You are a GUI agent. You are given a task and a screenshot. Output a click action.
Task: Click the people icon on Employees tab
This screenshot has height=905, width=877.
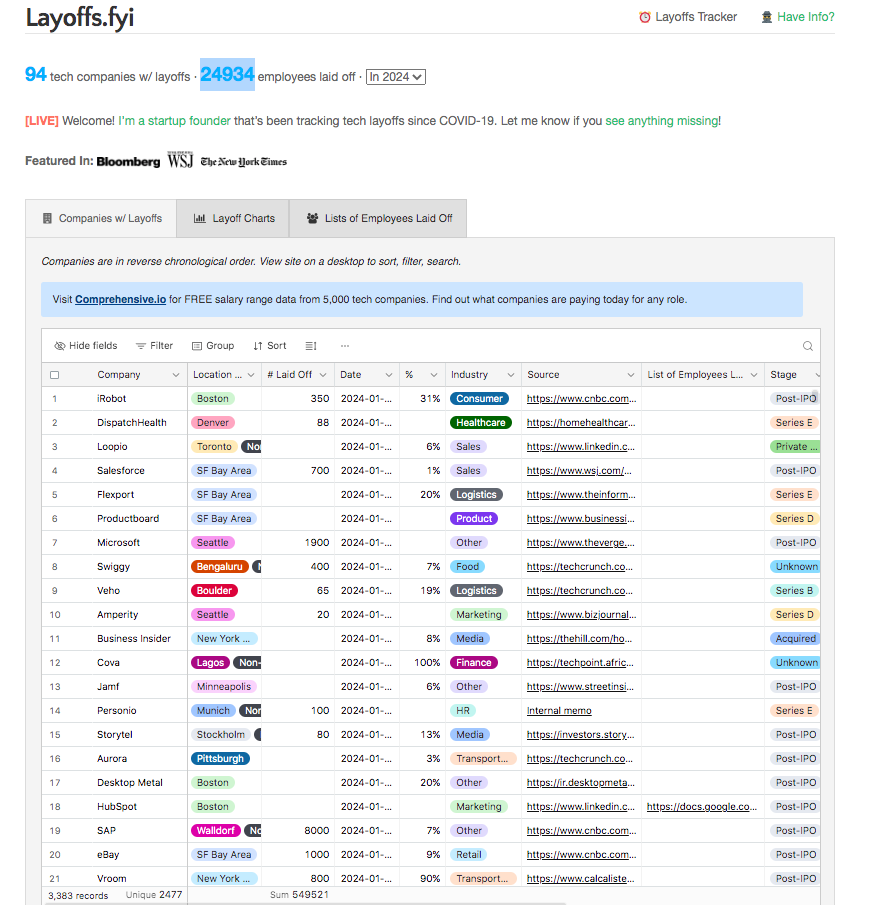tap(312, 218)
